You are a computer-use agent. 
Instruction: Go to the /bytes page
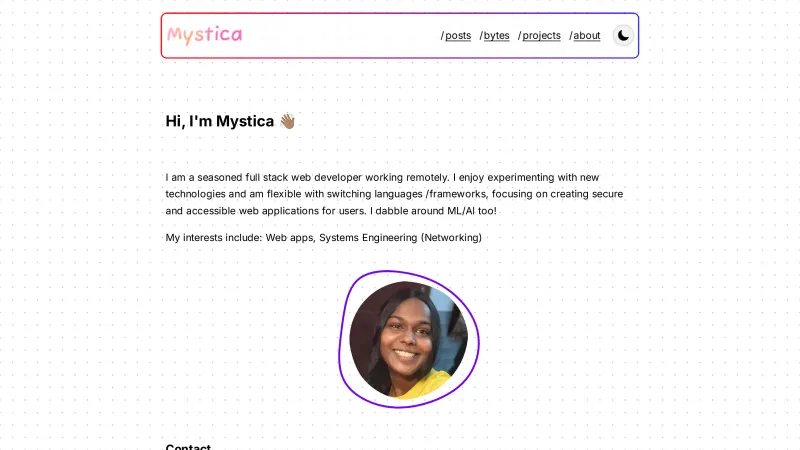tap(494, 36)
